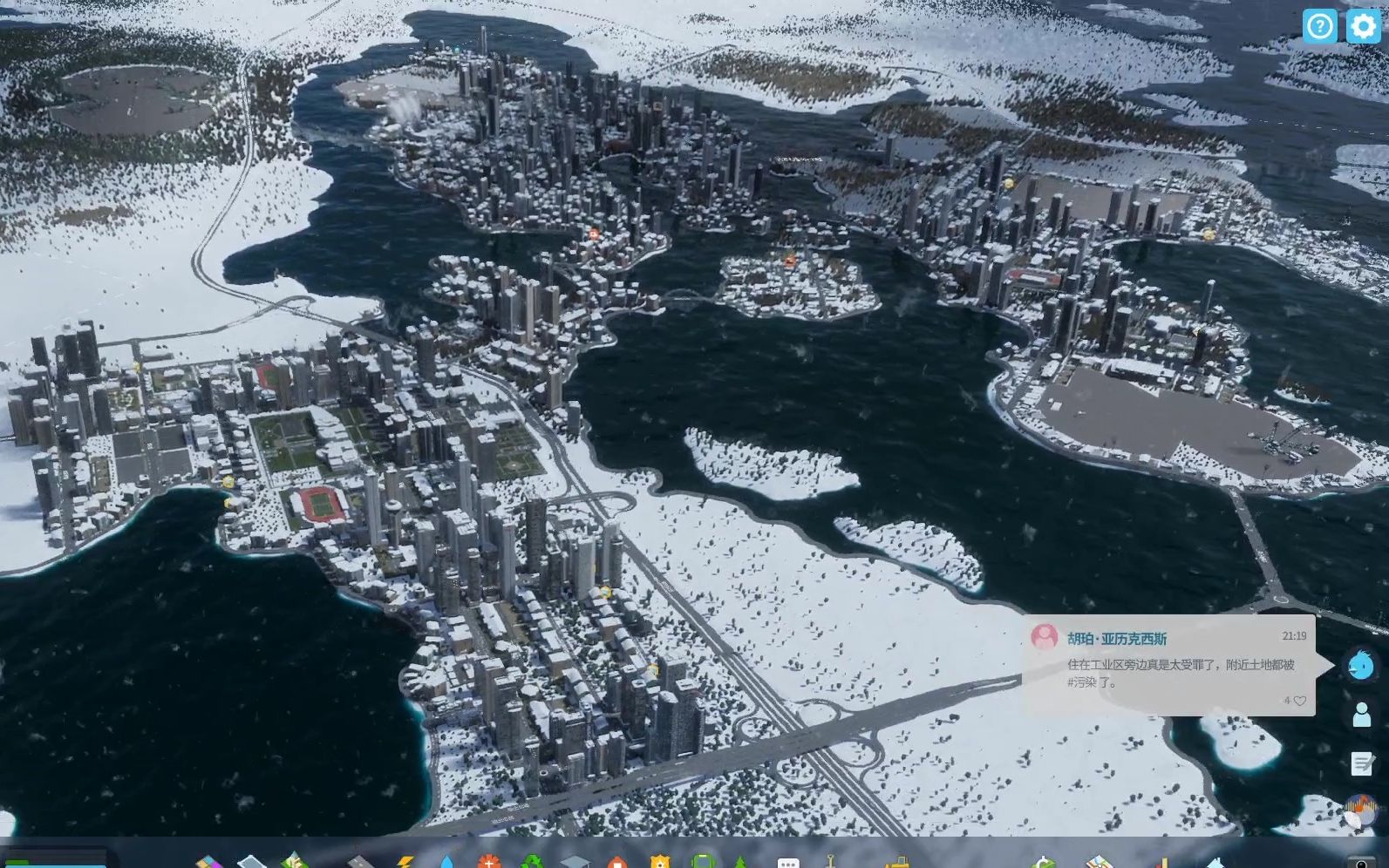The width and height of the screenshot is (1389, 868).
Task: Open the Garbage recycling tool
Action: tap(532, 862)
